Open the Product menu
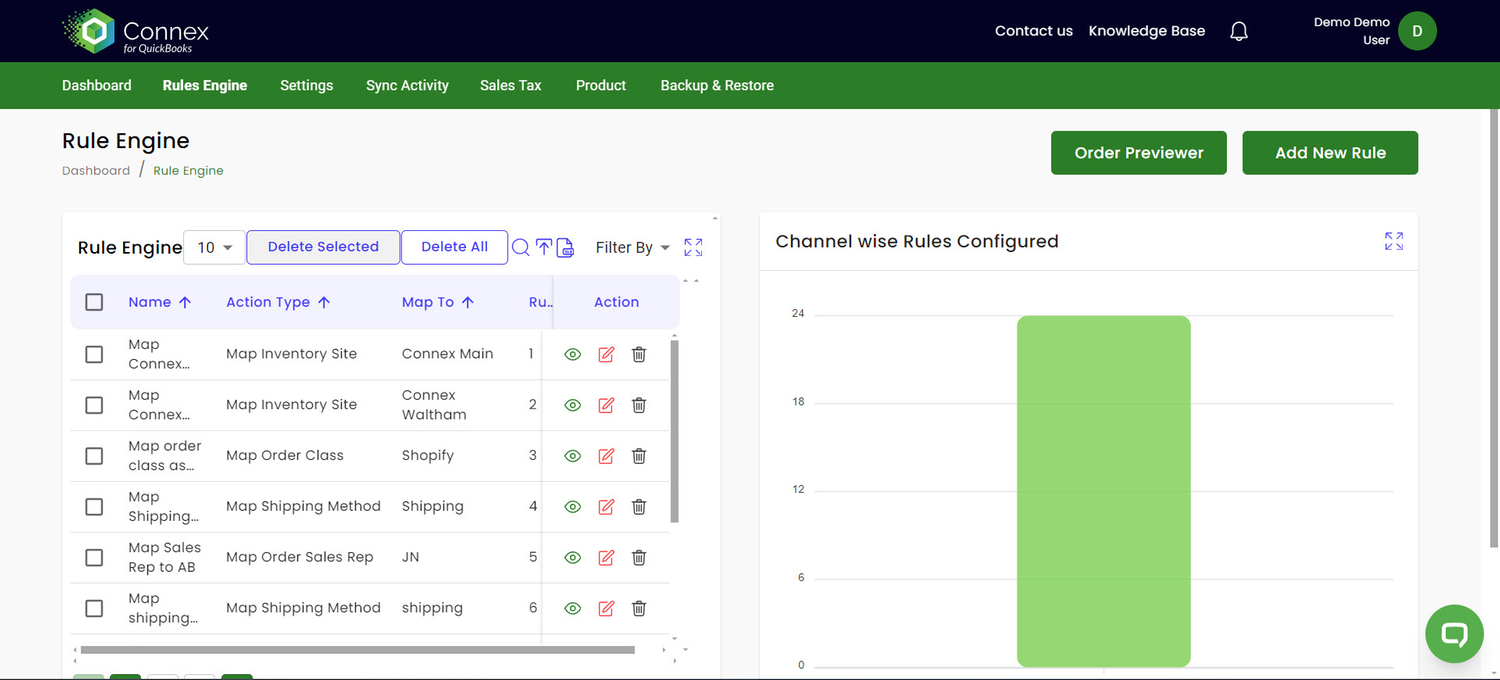The height and width of the screenshot is (680, 1500). coord(601,85)
